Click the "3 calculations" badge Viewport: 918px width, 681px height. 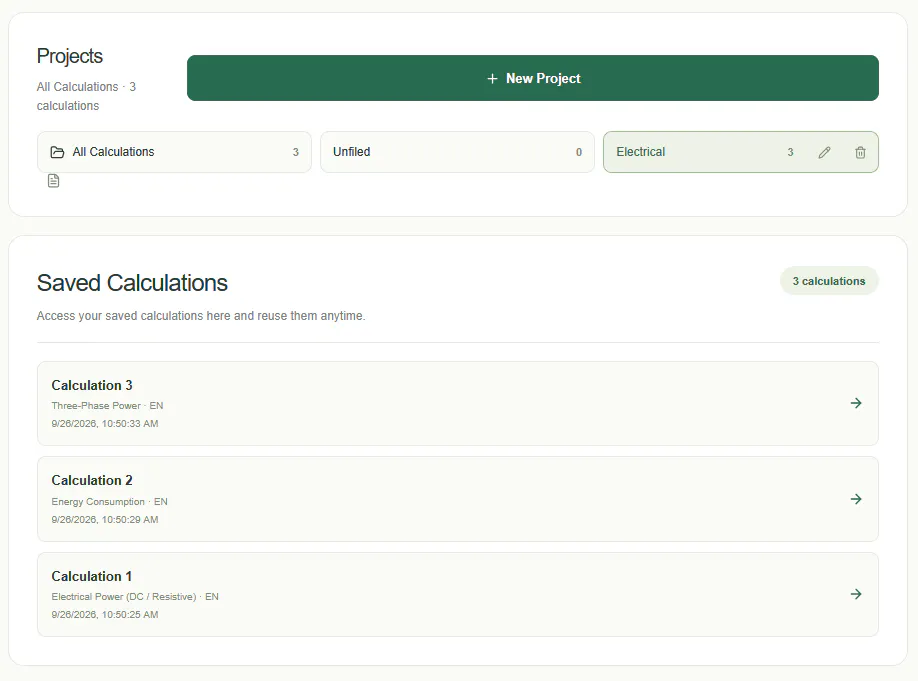pyautogui.click(x=828, y=281)
